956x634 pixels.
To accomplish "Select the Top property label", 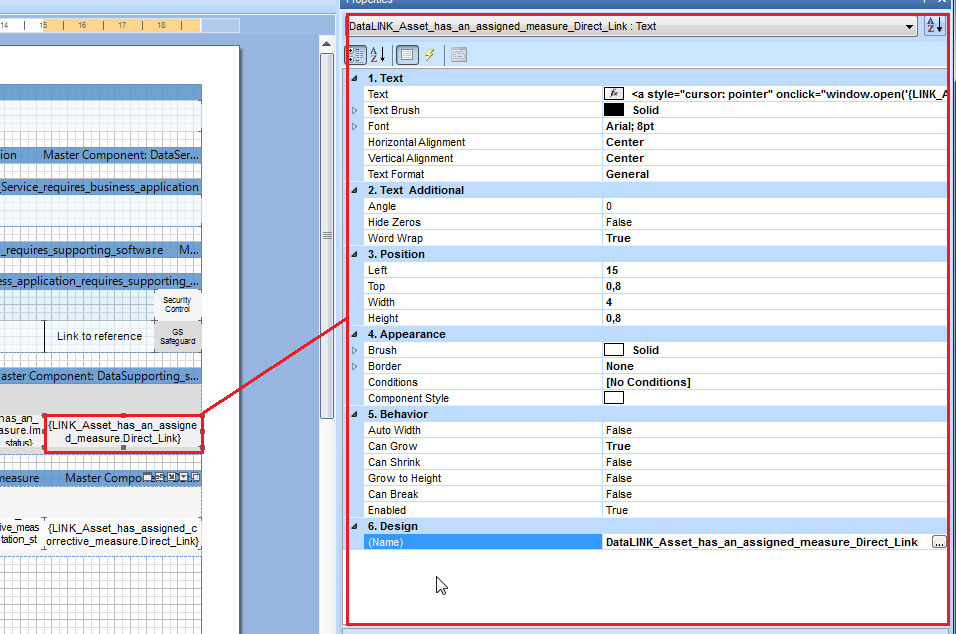I will tap(376, 286).
